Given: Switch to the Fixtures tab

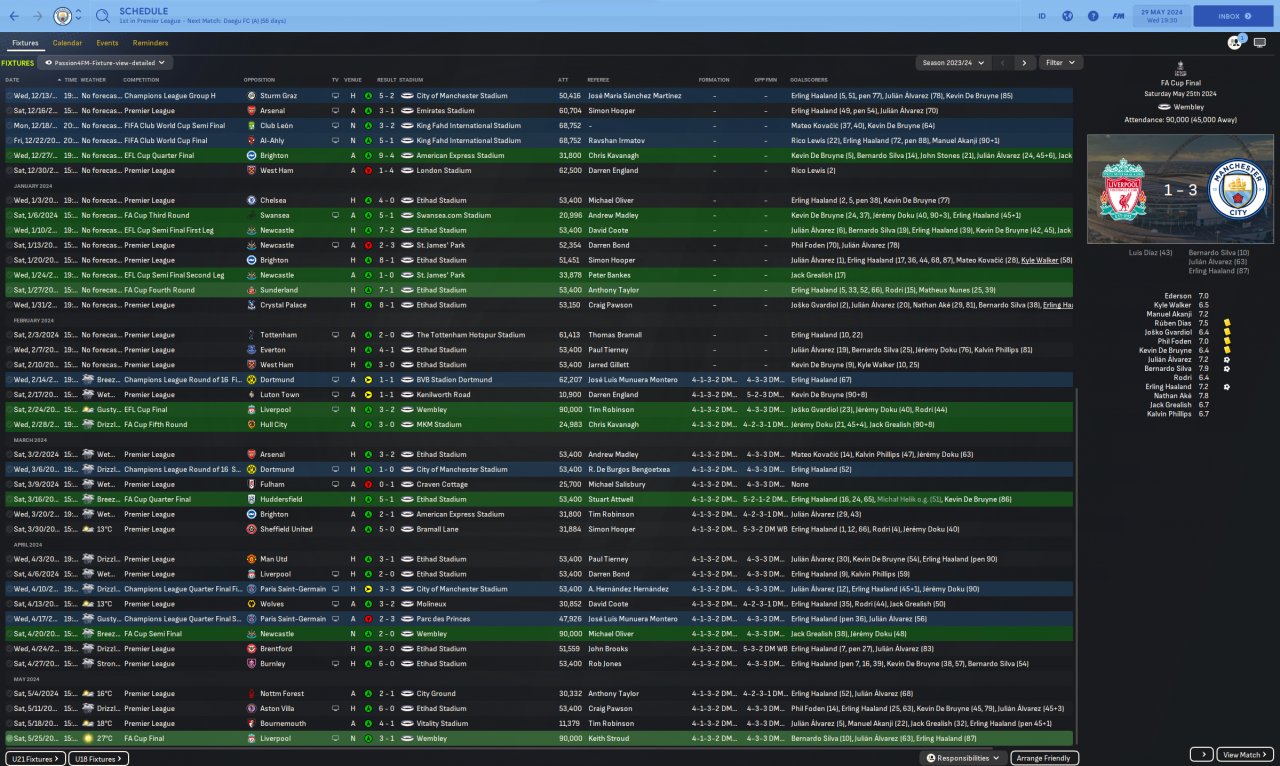Looking at the screenshot, I should tap(25, 43).
